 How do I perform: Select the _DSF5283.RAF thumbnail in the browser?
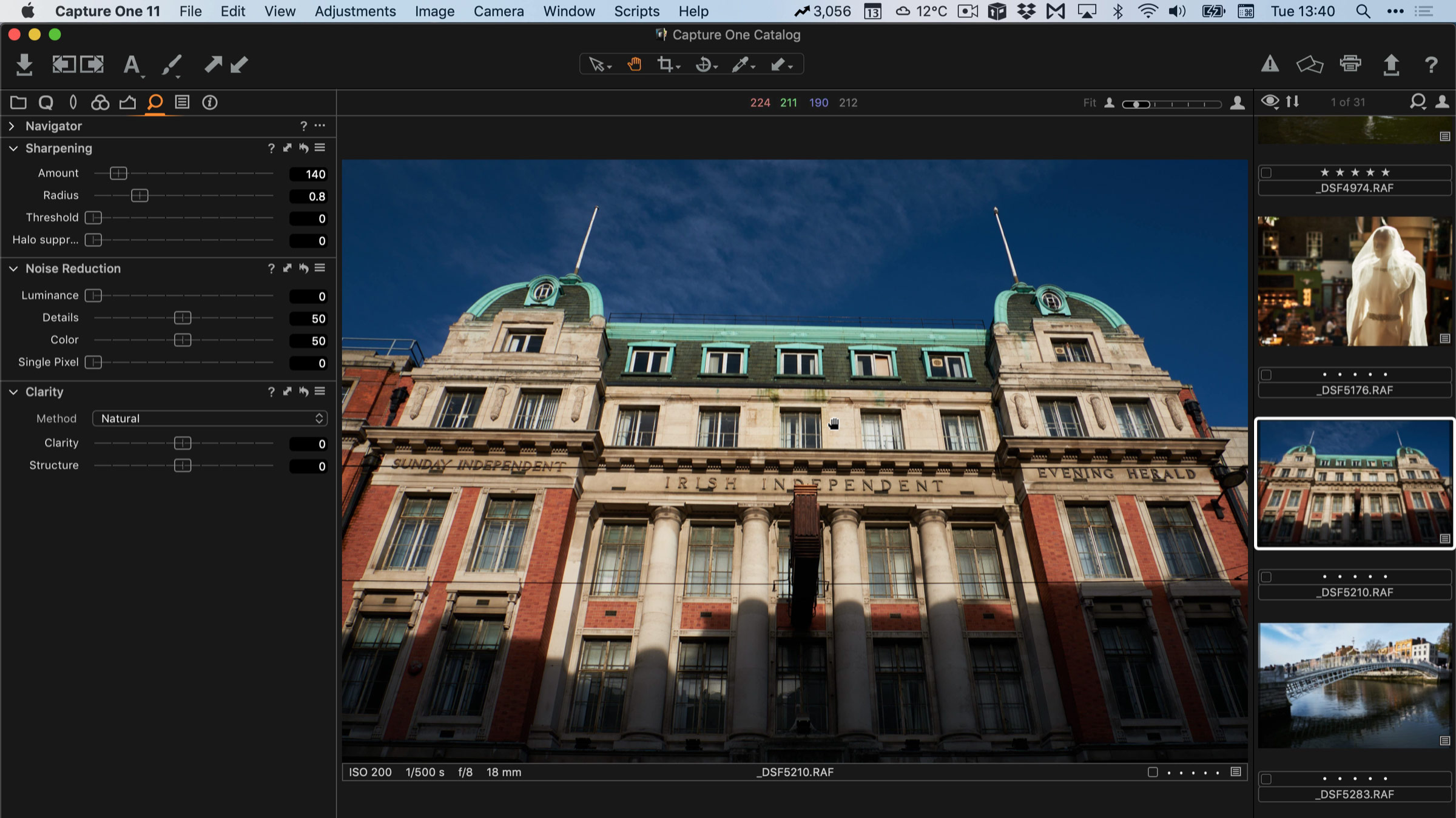[1353, 685]
